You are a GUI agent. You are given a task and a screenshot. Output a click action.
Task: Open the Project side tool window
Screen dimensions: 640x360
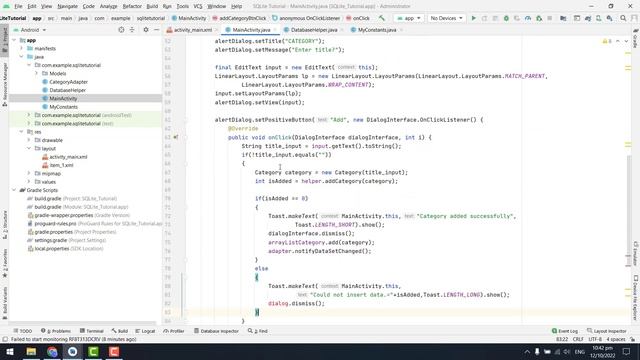(5, 40)
